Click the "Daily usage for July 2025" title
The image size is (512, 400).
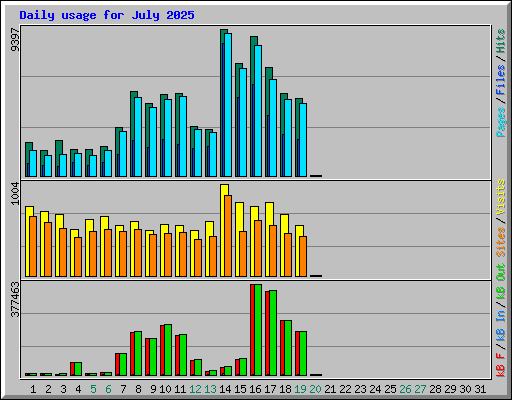(x=107, y=15)
